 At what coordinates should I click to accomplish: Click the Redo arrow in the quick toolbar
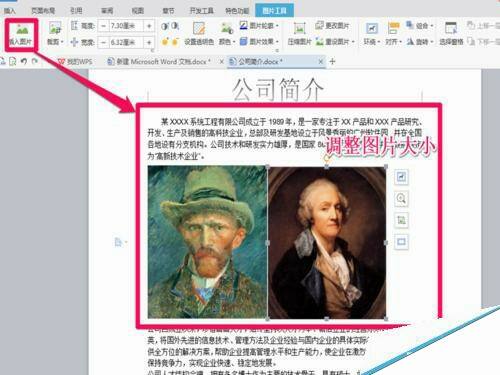[35, 61]
